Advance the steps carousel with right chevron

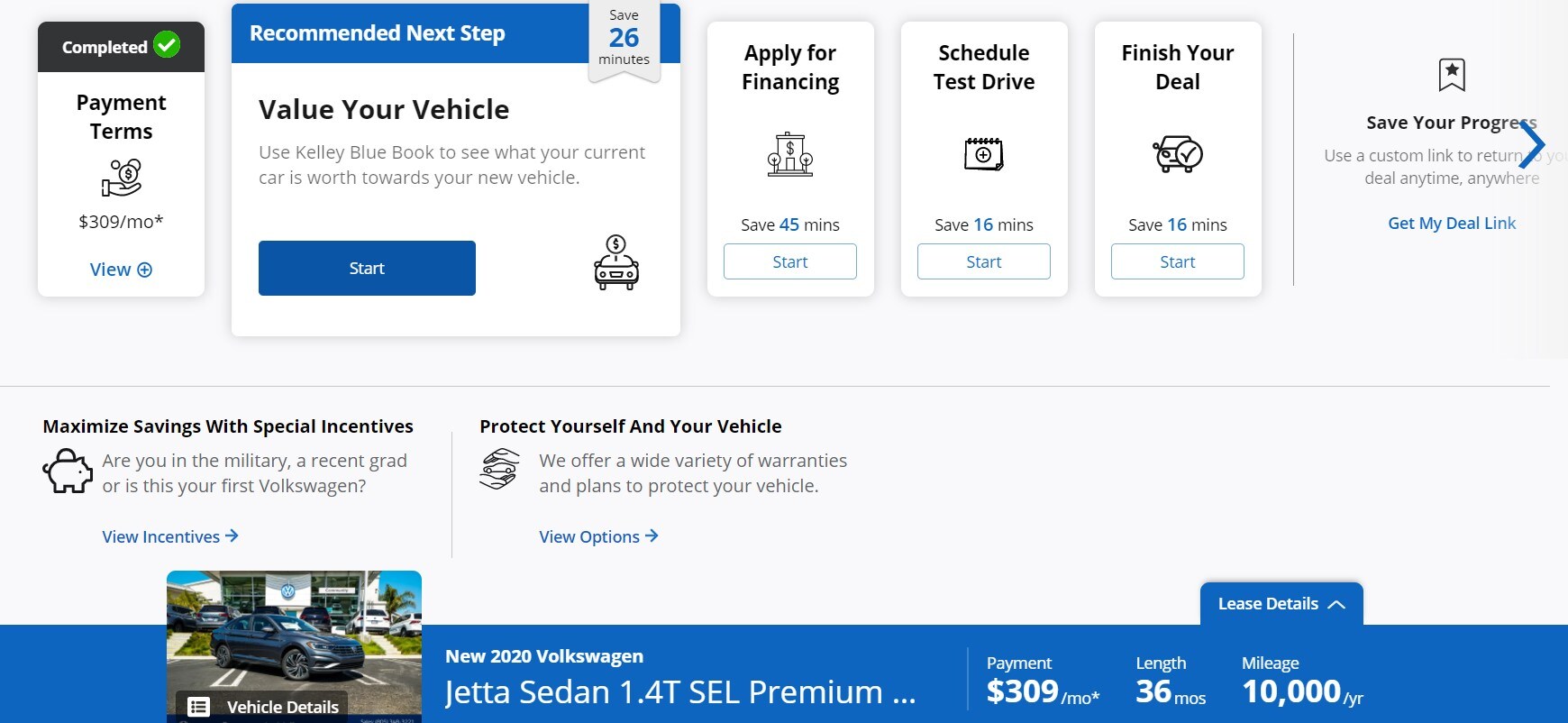pos(1532,144)
